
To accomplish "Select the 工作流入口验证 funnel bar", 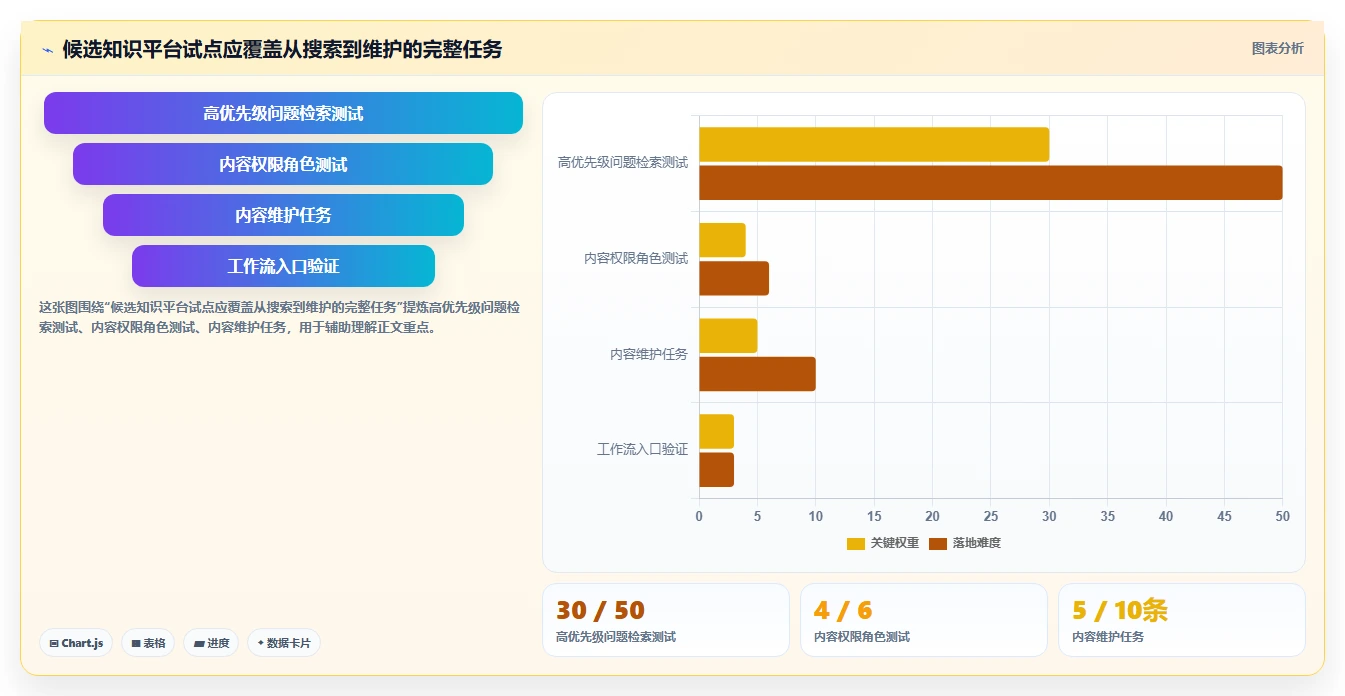I will pyautogui.click(x=283, y=266).
